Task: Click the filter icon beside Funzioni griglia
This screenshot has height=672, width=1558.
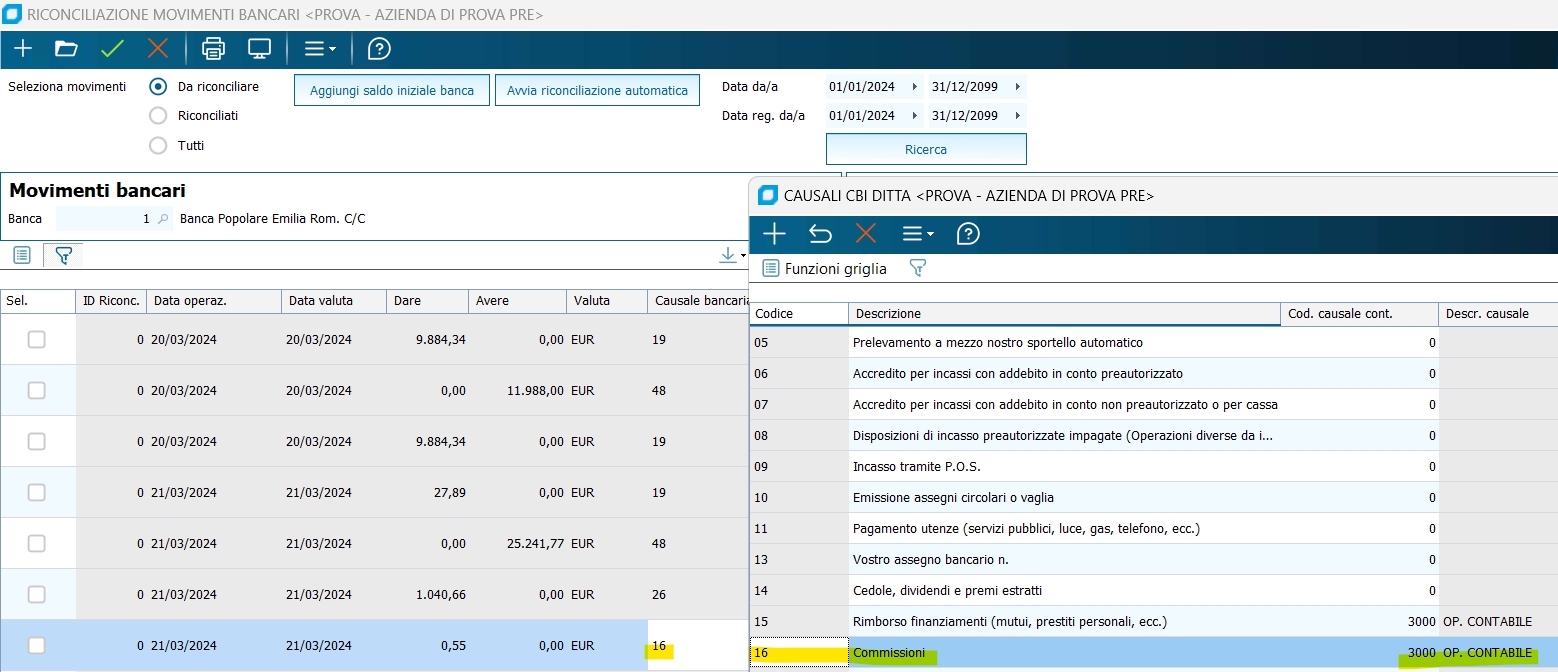Action: pos(917,268)
